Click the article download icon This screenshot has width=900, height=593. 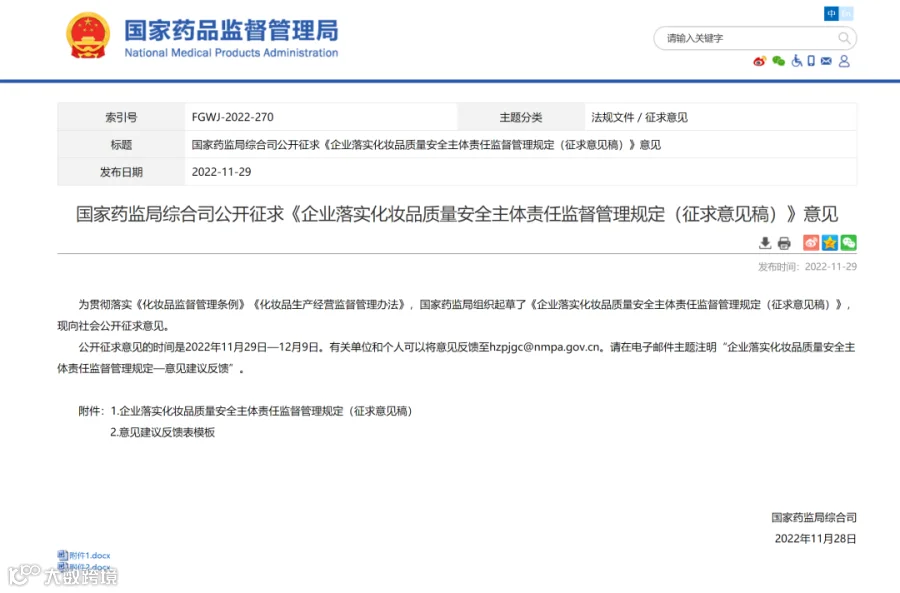point(765,243)
